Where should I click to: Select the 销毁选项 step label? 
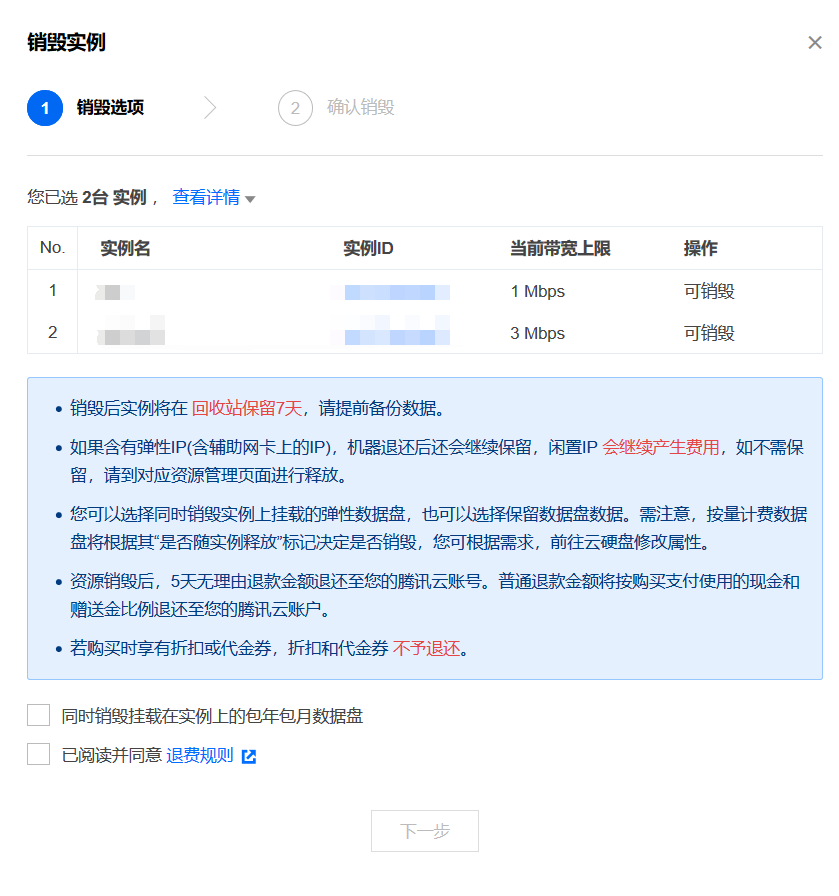110,108
